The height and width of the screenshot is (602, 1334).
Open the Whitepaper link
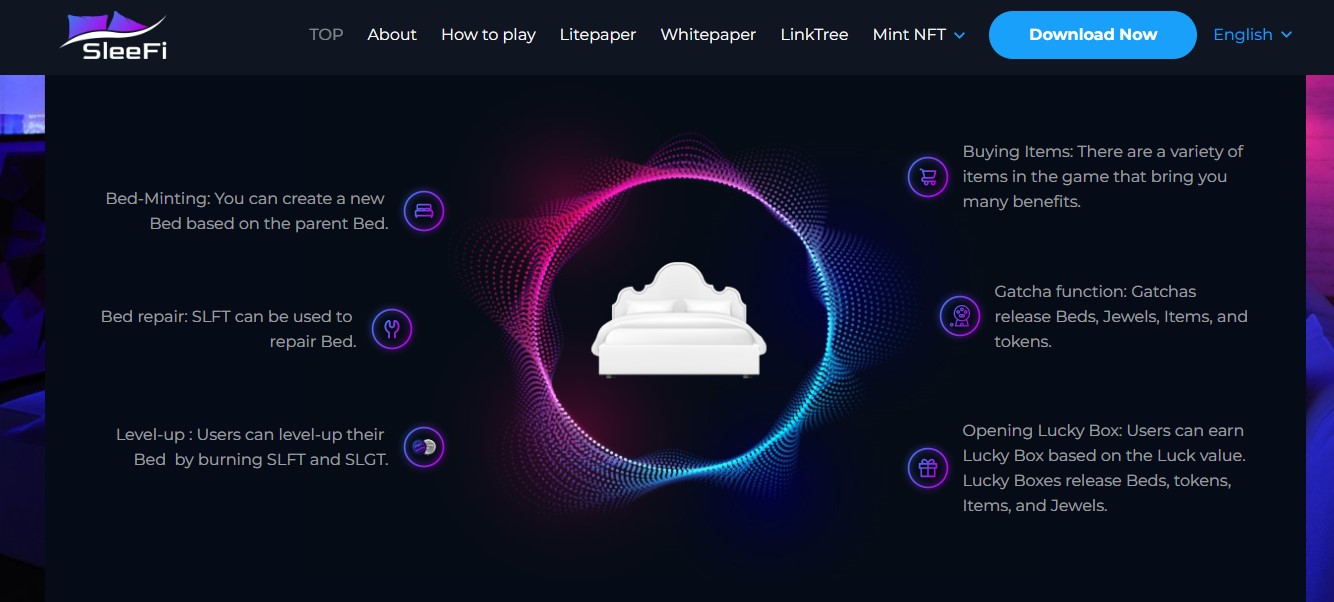click(708, 35)
